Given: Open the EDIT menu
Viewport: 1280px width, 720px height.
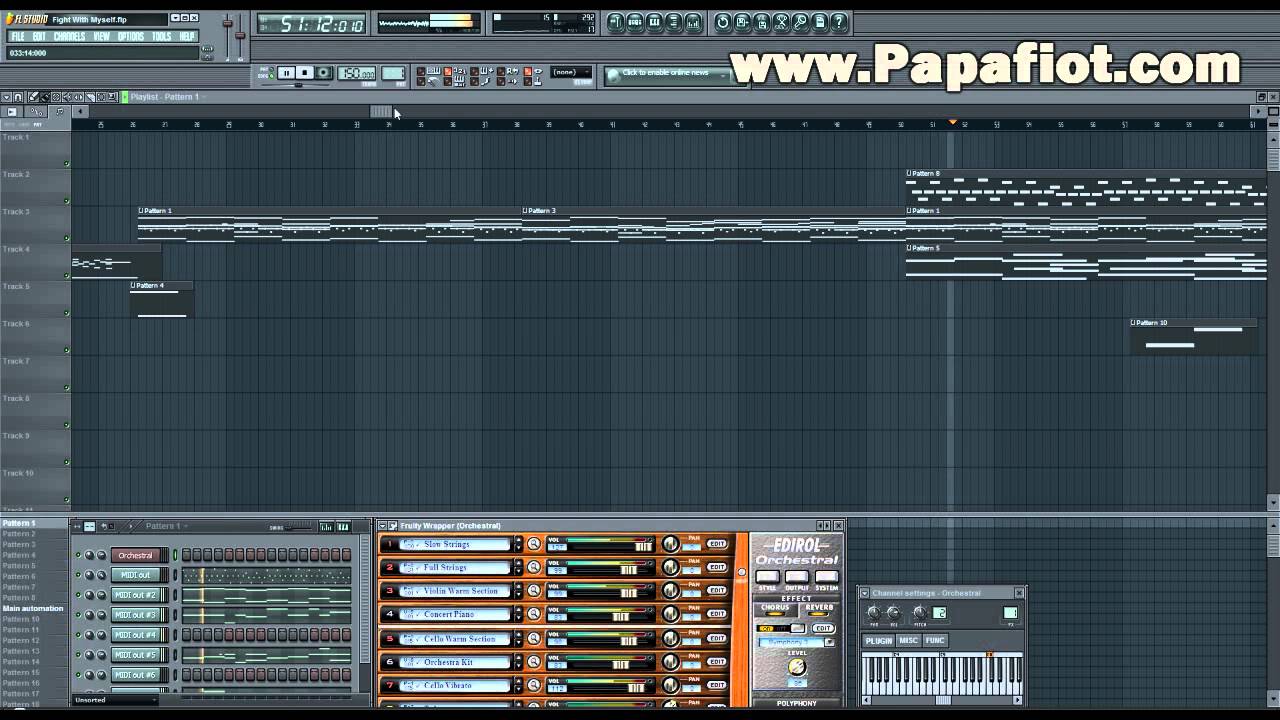Looking at the screenshot, I should (x=39, y=37).
